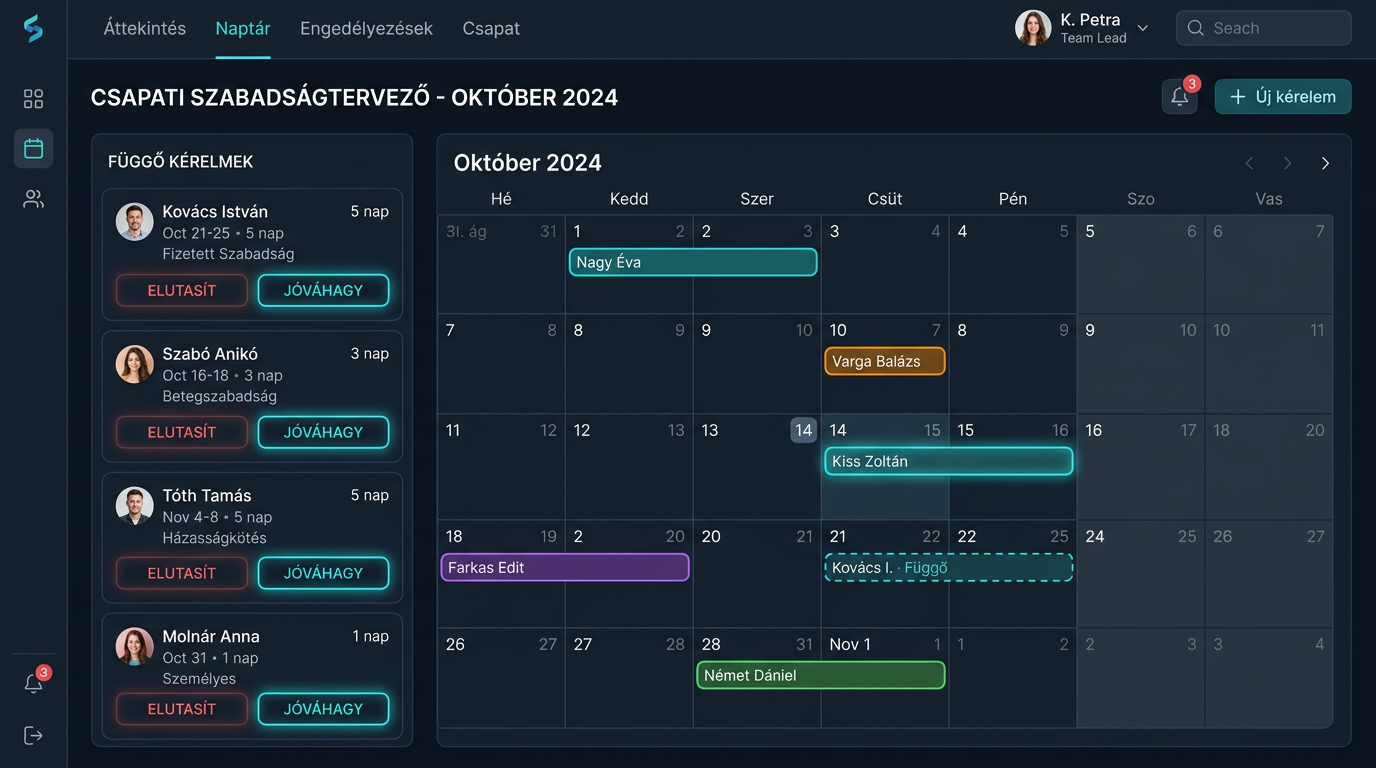Switch to the Áttekintés tab

[145, 28]
